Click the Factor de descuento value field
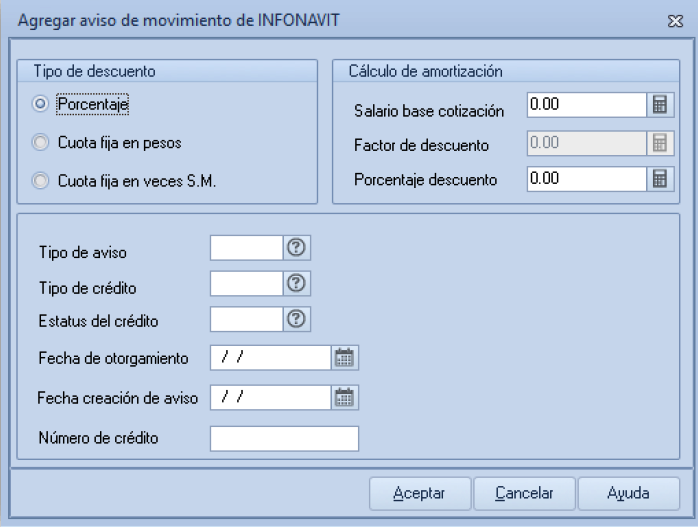This screenshot has height=527, width=698. tap(587, 143)
